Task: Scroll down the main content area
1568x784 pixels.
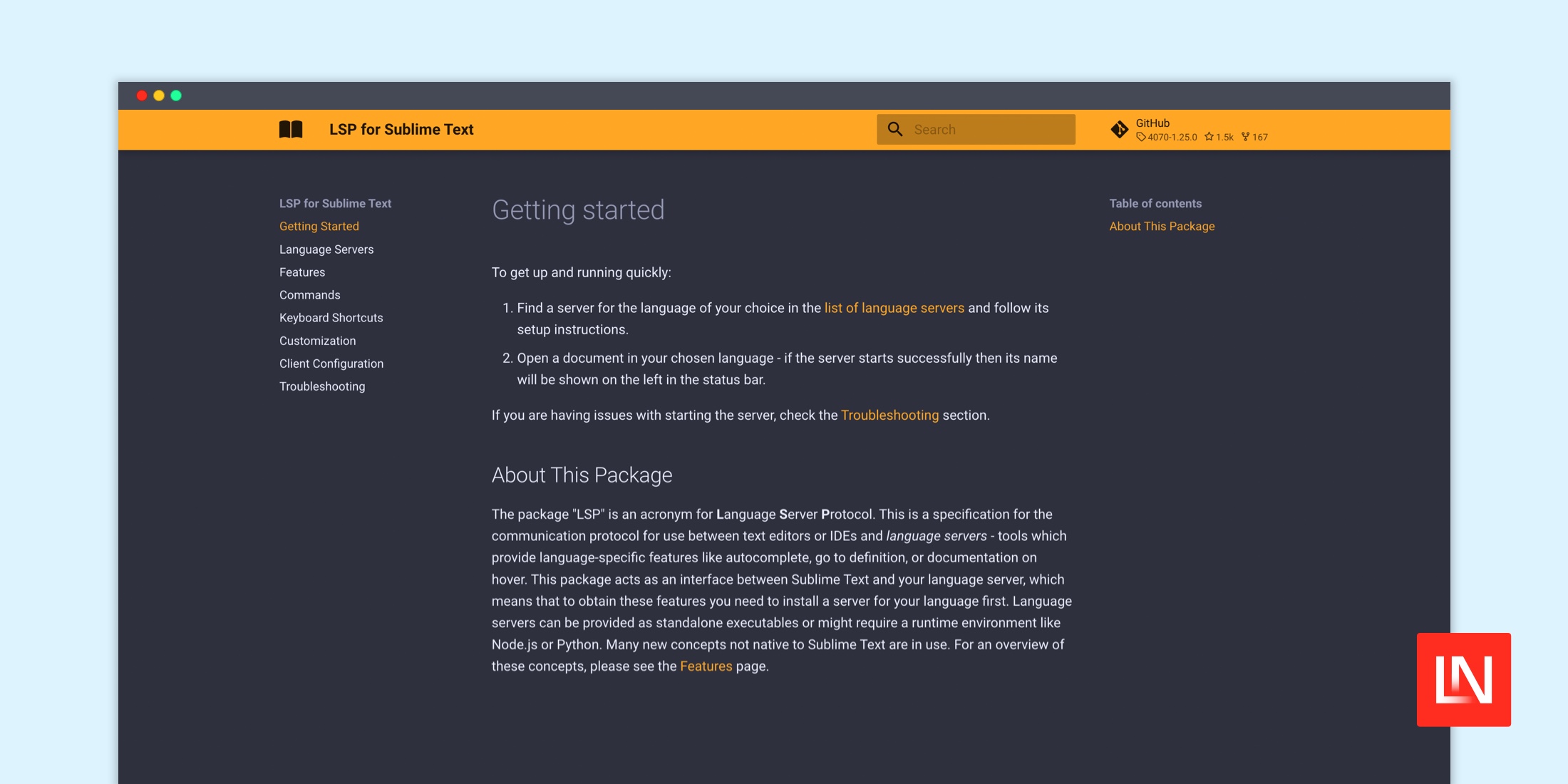Action: pos(784,450)
